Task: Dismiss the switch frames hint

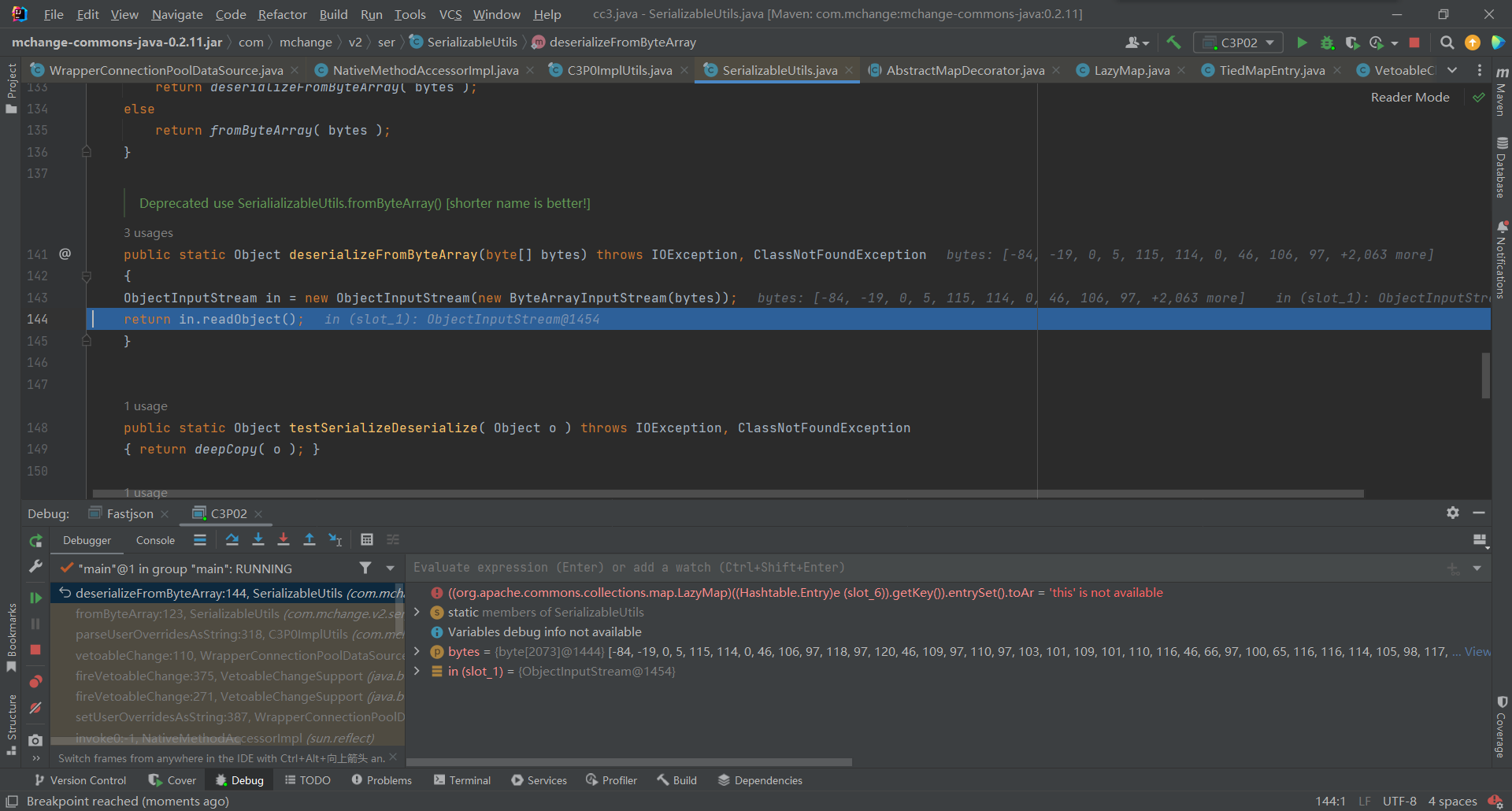Action: tap(393, 757)
